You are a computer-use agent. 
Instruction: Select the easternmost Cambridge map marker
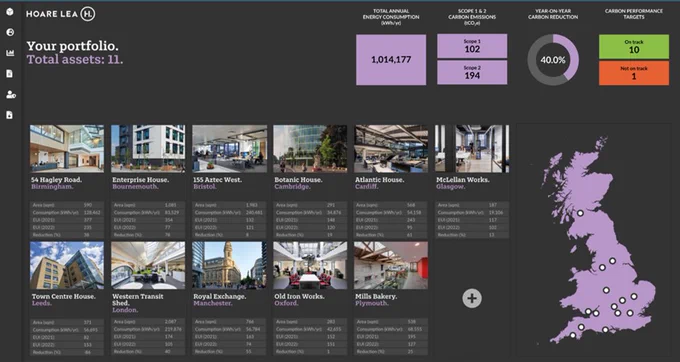point(634,297)
